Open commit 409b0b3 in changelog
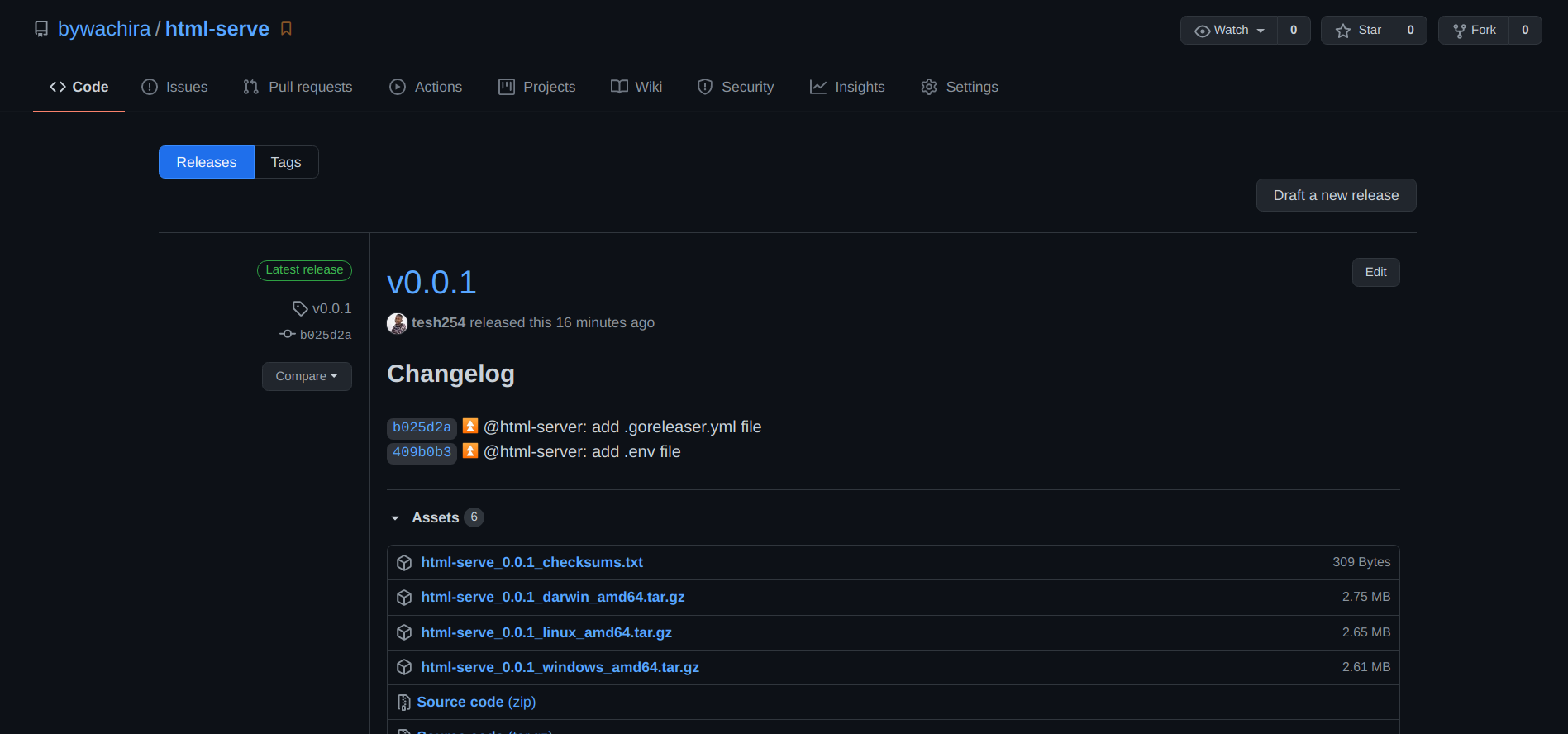Image resolution: width=1568 pixels, height=734 pixels. [422, 452]
